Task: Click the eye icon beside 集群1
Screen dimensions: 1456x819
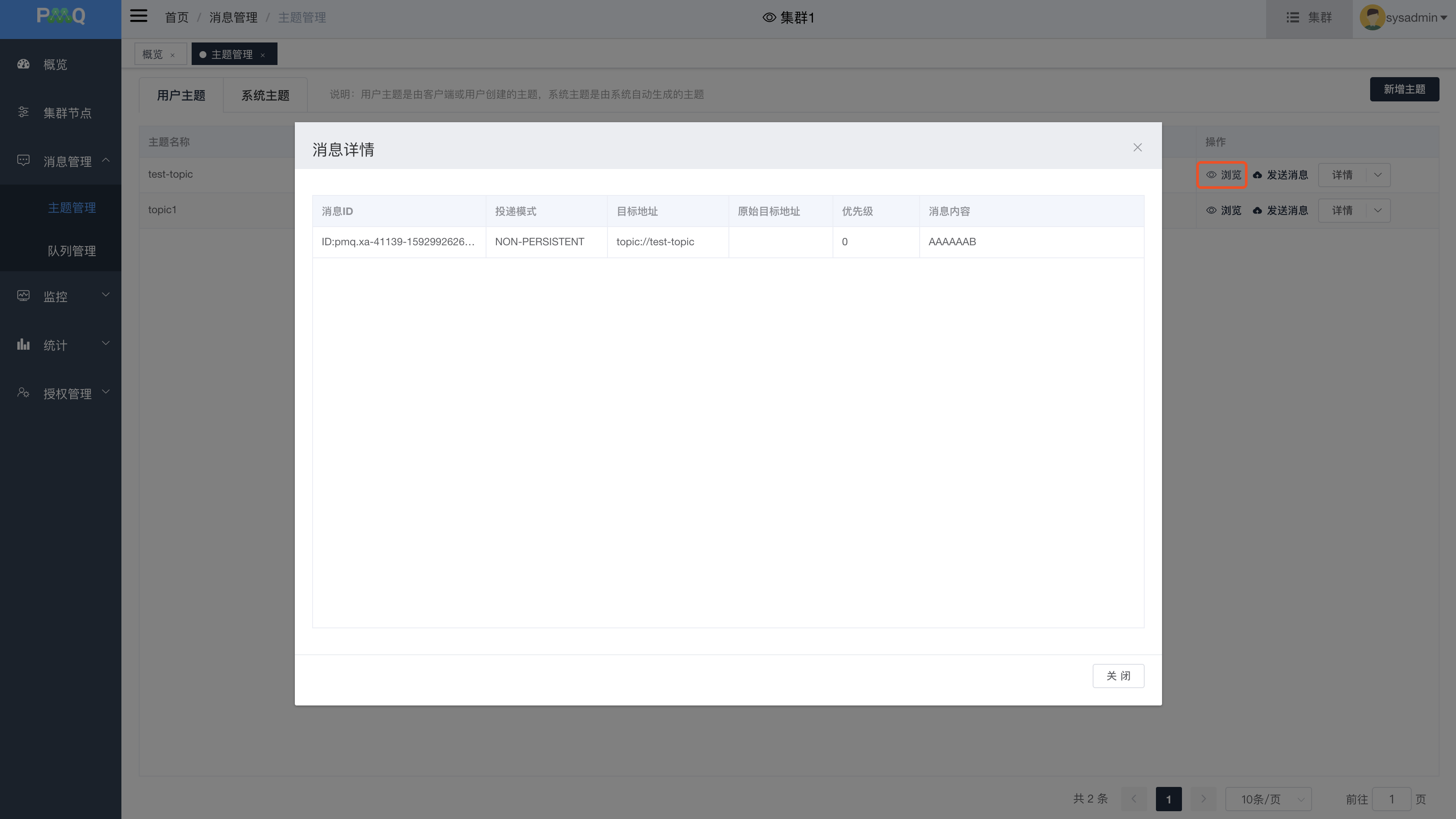Action: (x=769, y=17)
